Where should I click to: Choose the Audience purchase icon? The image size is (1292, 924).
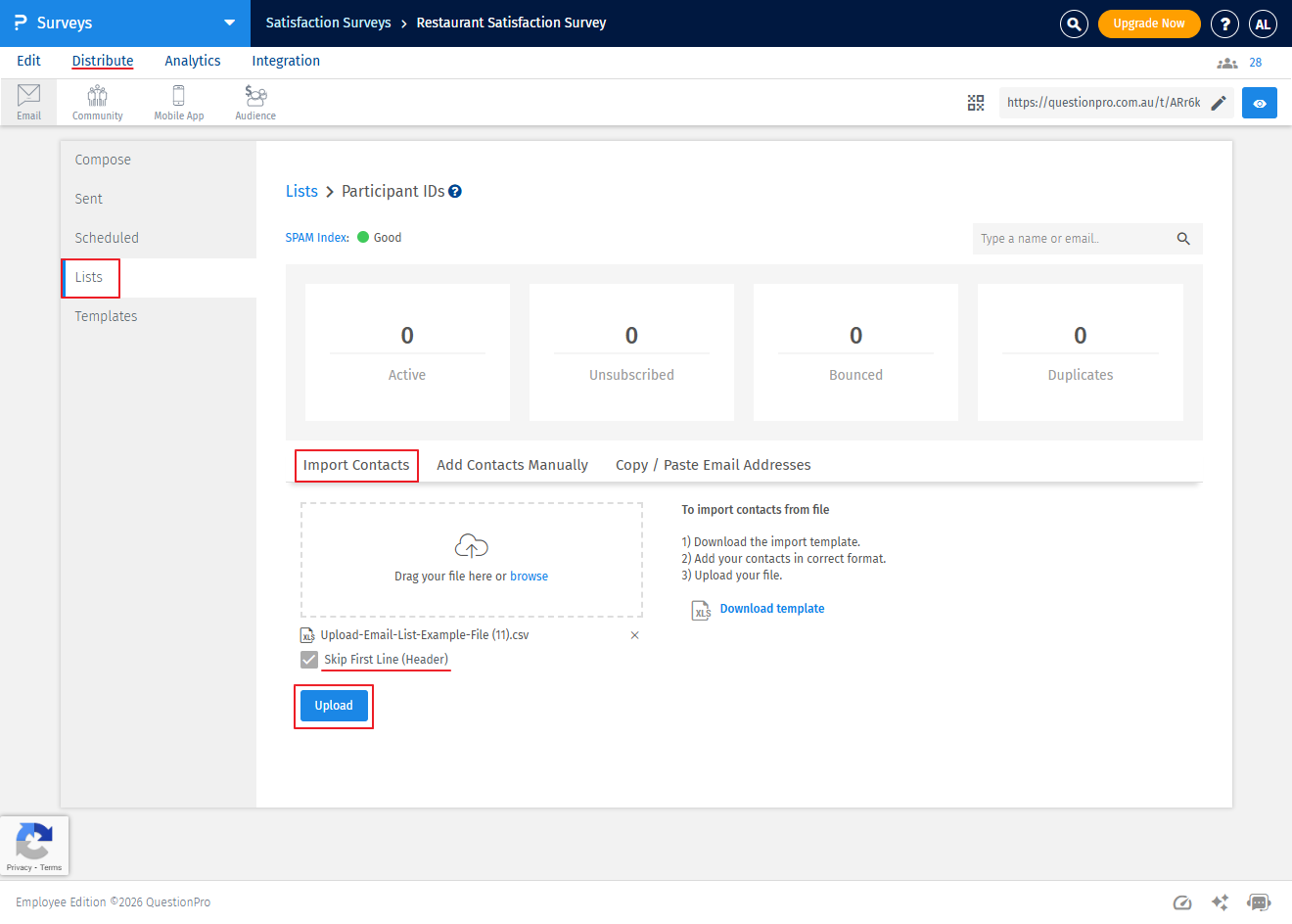[x=255, y=101]
